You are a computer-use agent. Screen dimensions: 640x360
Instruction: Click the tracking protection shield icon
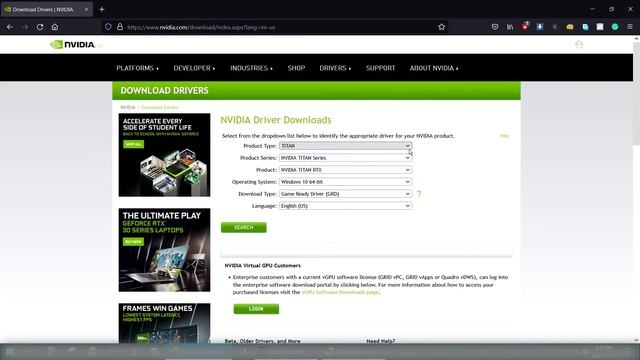coord(108,27)
